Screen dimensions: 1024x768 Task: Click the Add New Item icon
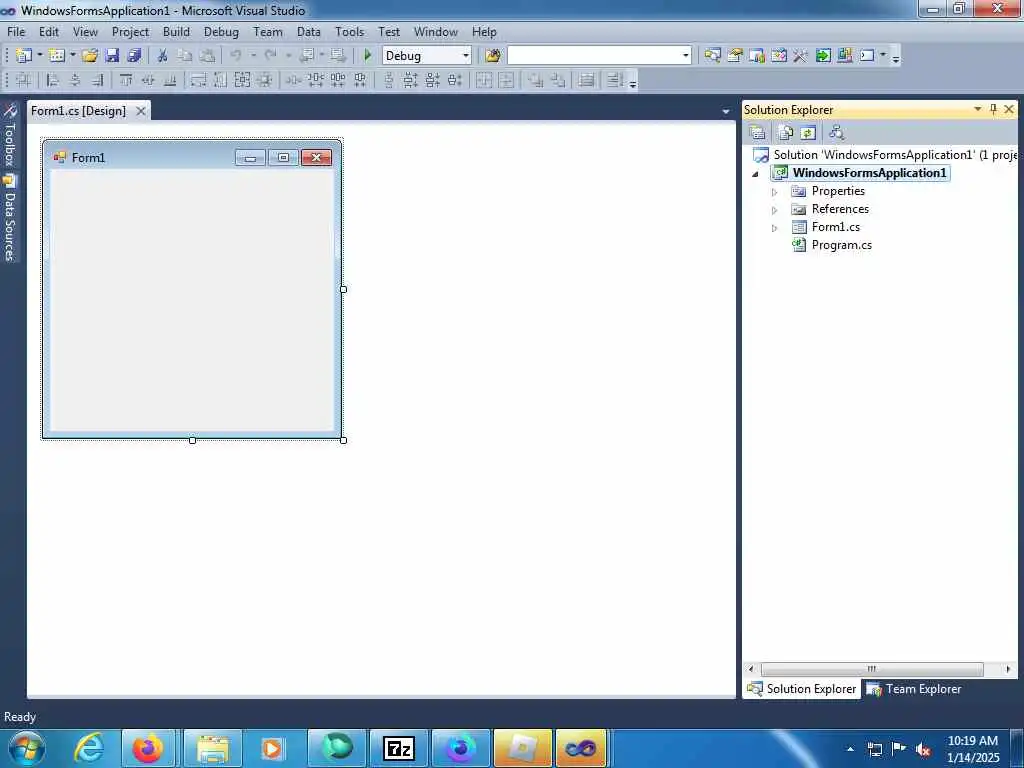(x=57, y=56)
